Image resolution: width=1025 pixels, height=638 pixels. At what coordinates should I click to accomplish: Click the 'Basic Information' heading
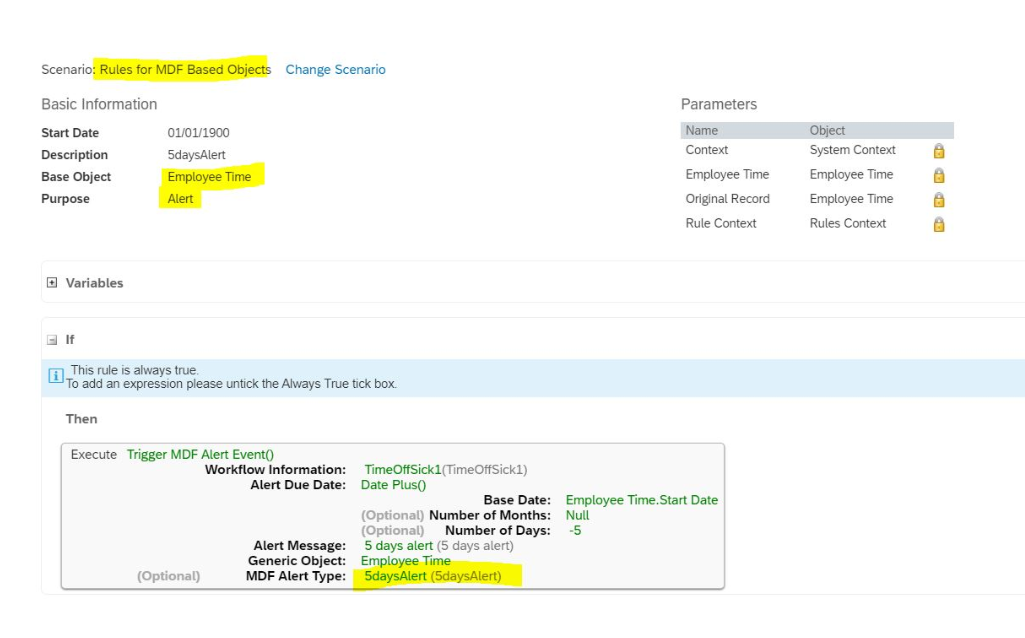99,104
